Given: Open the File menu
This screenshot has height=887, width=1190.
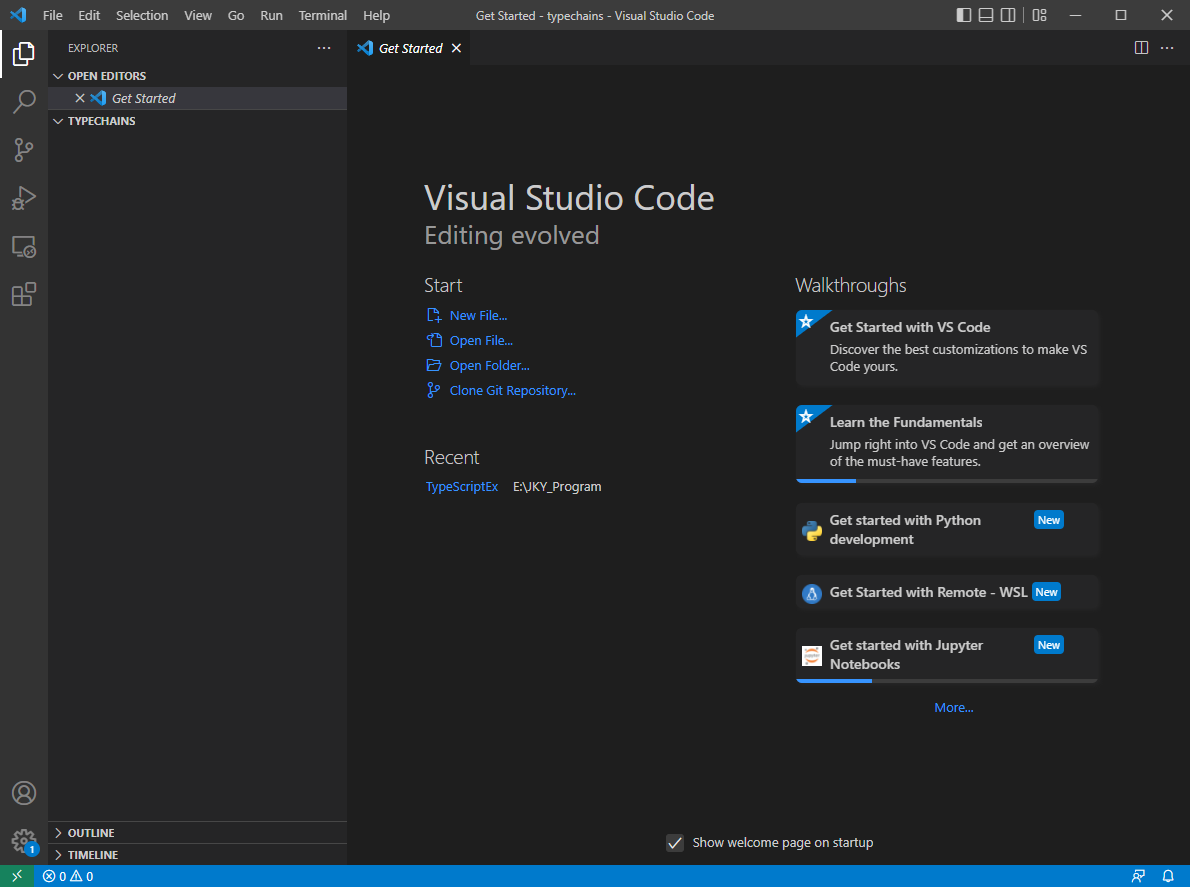Looking at the screenshot, I should pyautogui.click(x=52, y=15).
